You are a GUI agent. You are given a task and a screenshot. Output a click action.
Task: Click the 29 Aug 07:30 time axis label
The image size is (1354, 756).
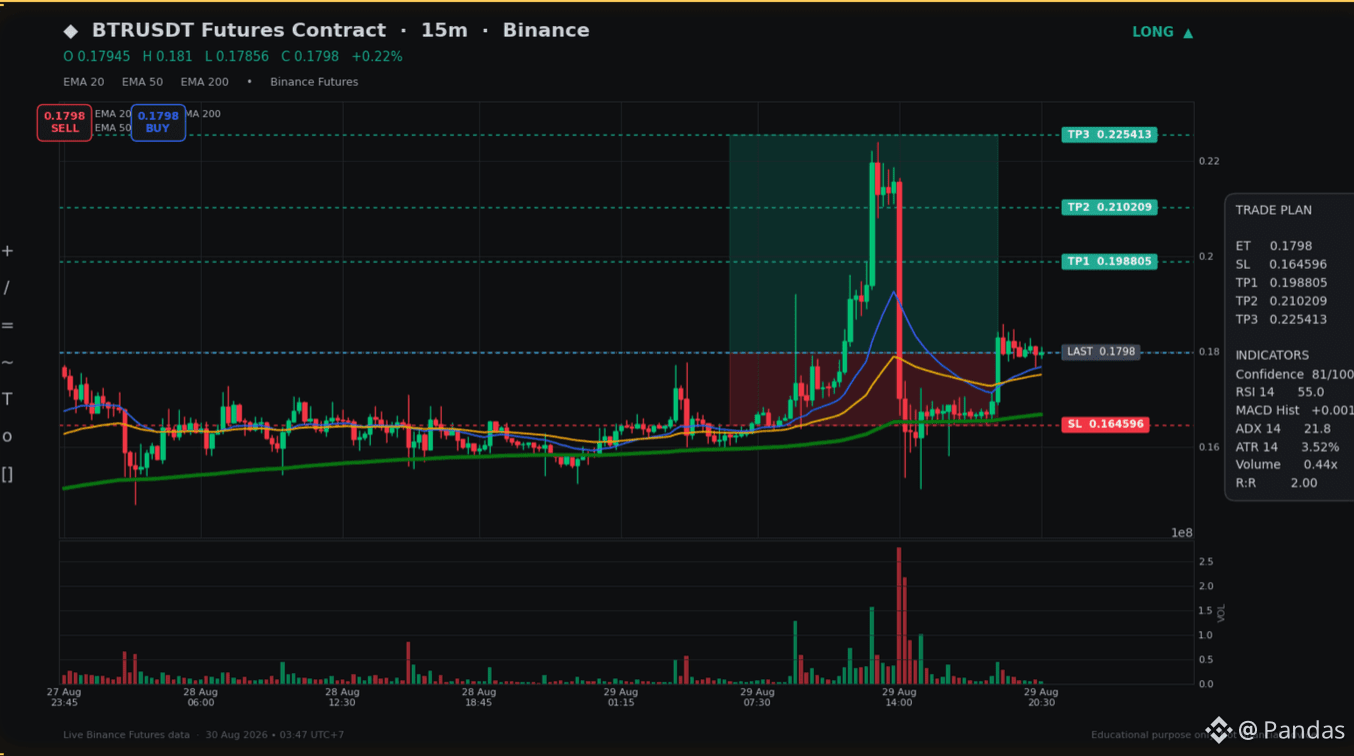pos(757,697)
